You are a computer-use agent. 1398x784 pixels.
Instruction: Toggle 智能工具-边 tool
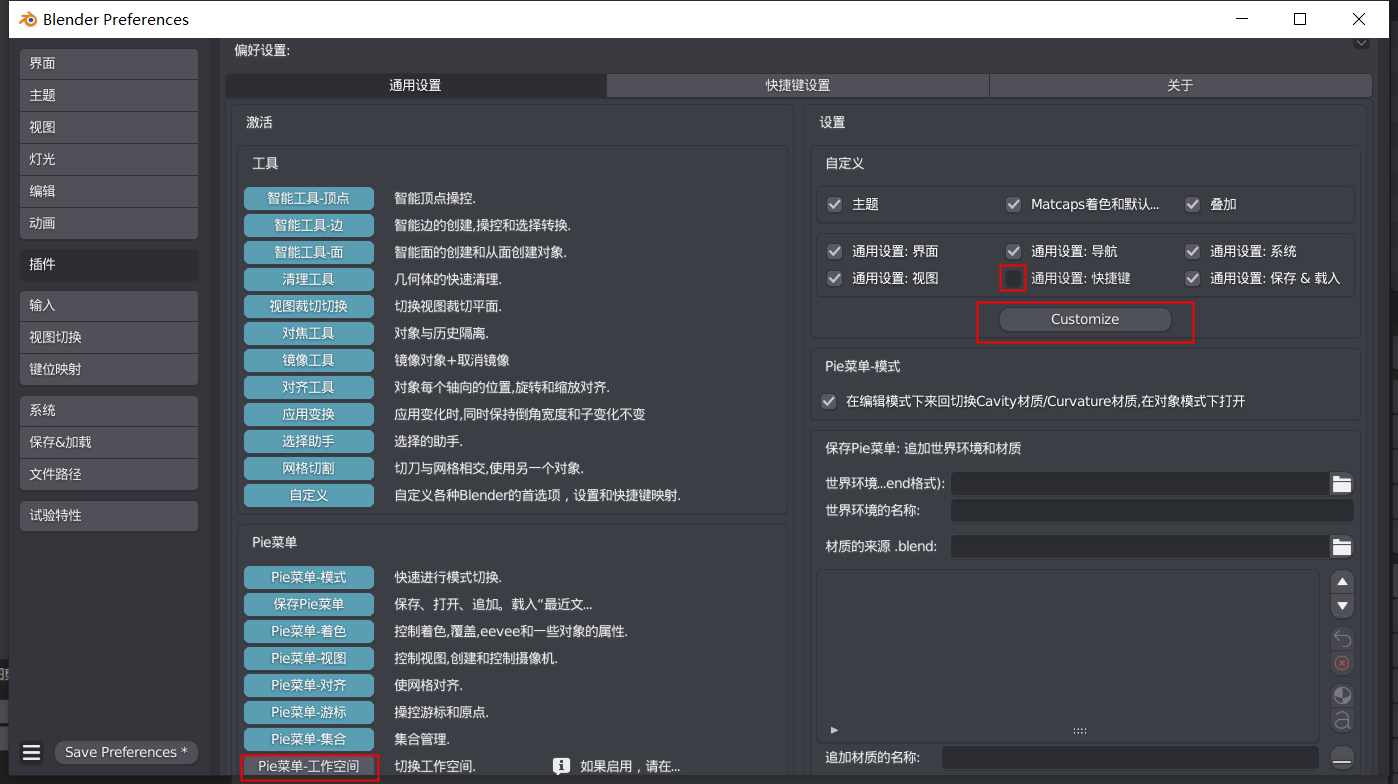coord(309,225)
